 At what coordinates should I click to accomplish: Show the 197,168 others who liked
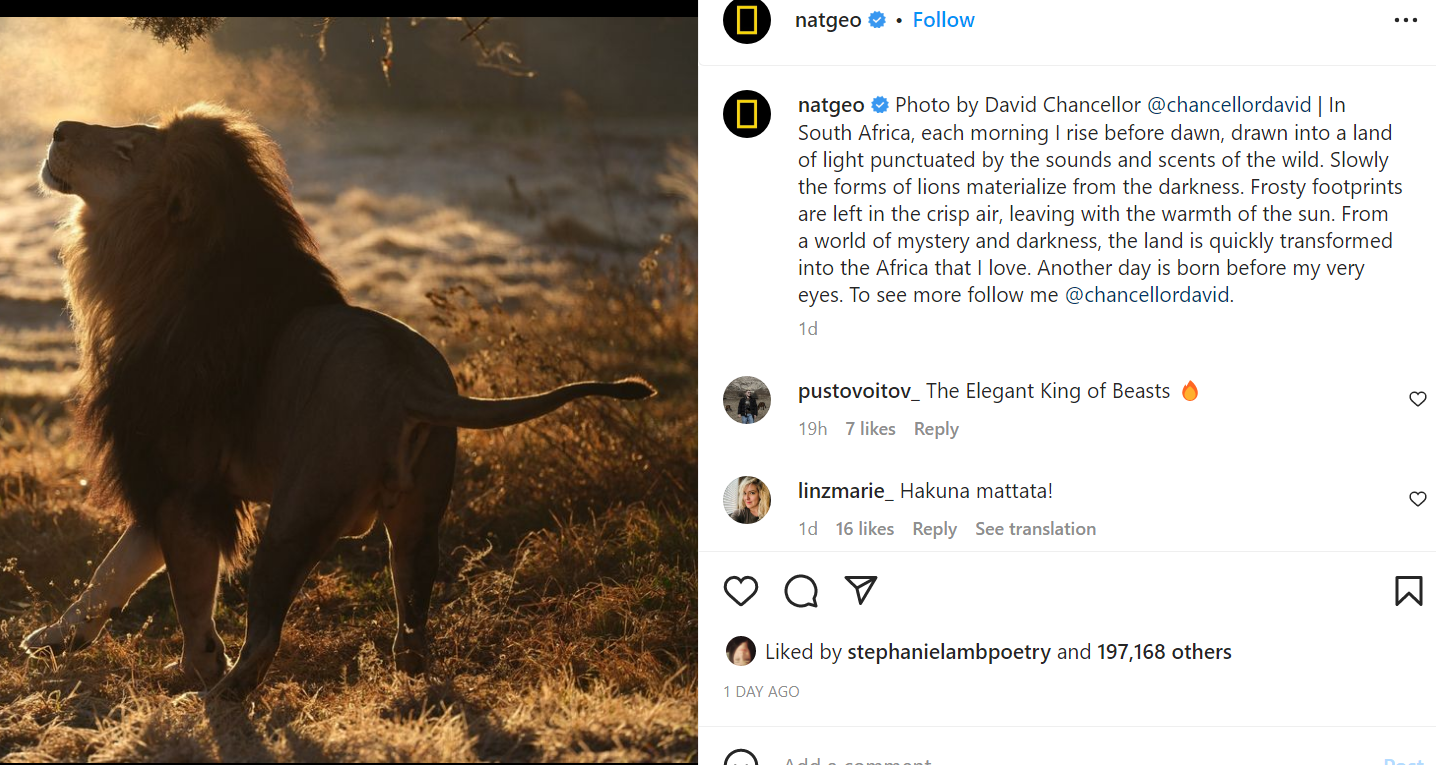click(x=1164, y=652)
